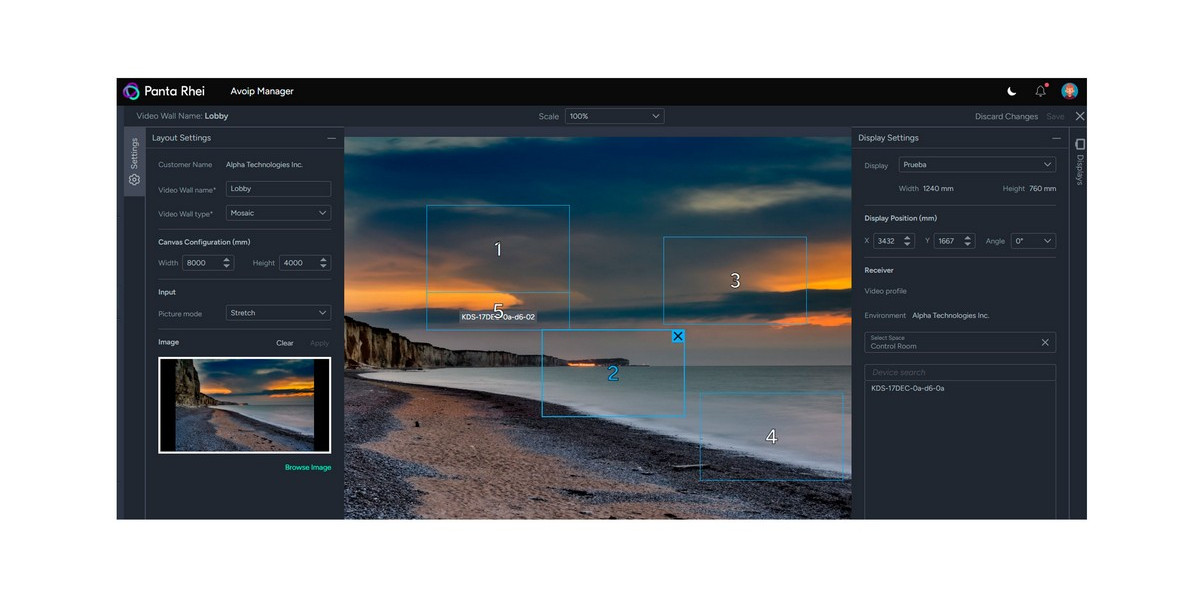Click the Device search field
Viewport: 1200px width, 600px height.
[959, 372]
